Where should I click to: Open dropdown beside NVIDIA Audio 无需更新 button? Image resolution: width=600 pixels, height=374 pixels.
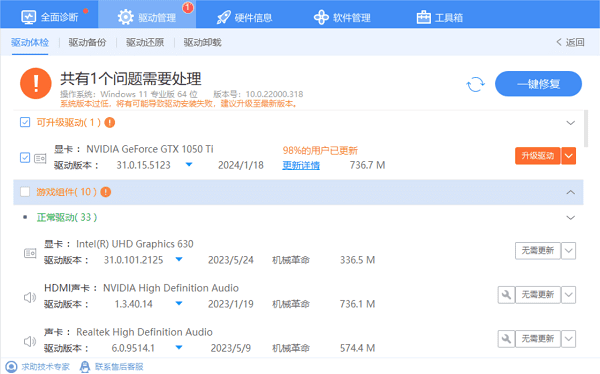point(569,295)
